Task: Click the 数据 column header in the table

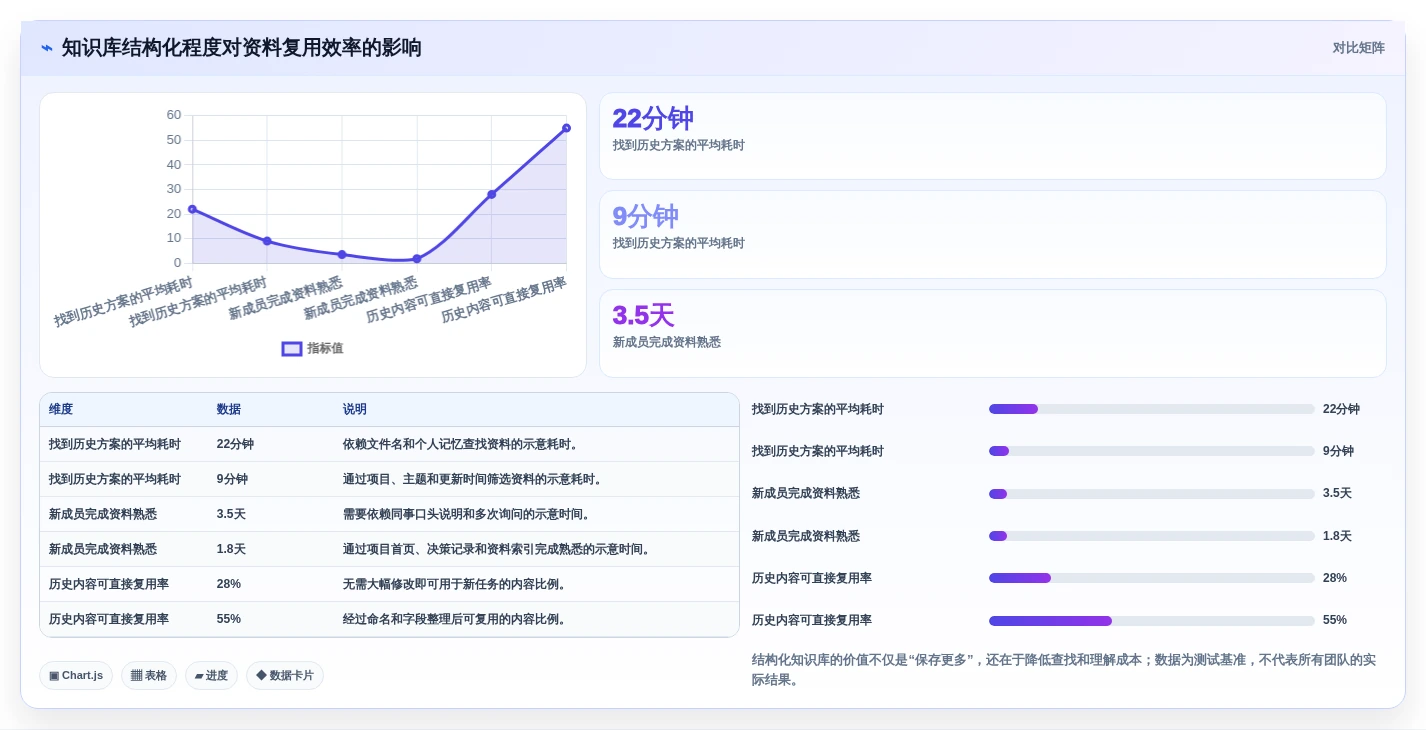Action: [229, 410]
